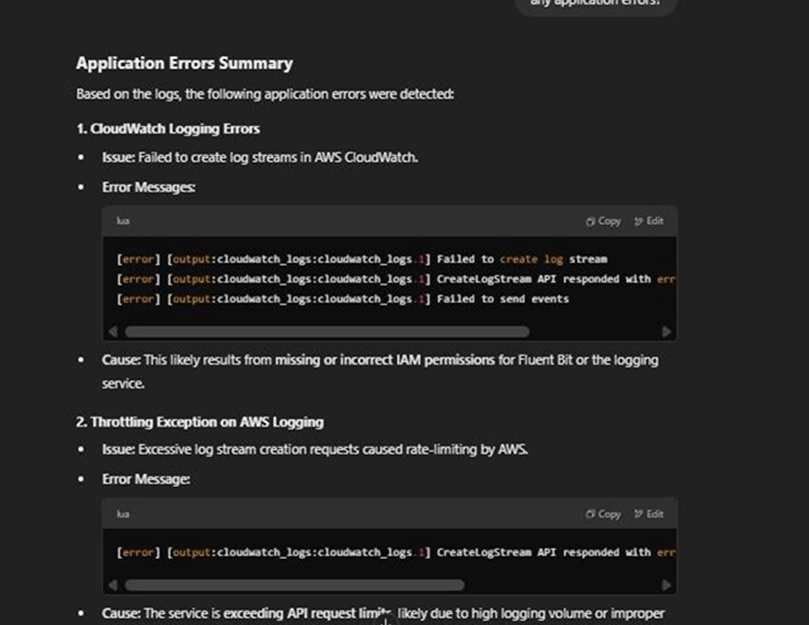Click the error line in the second code block
The height and width of the screenshot is (625, 809).
click(396, 552)
